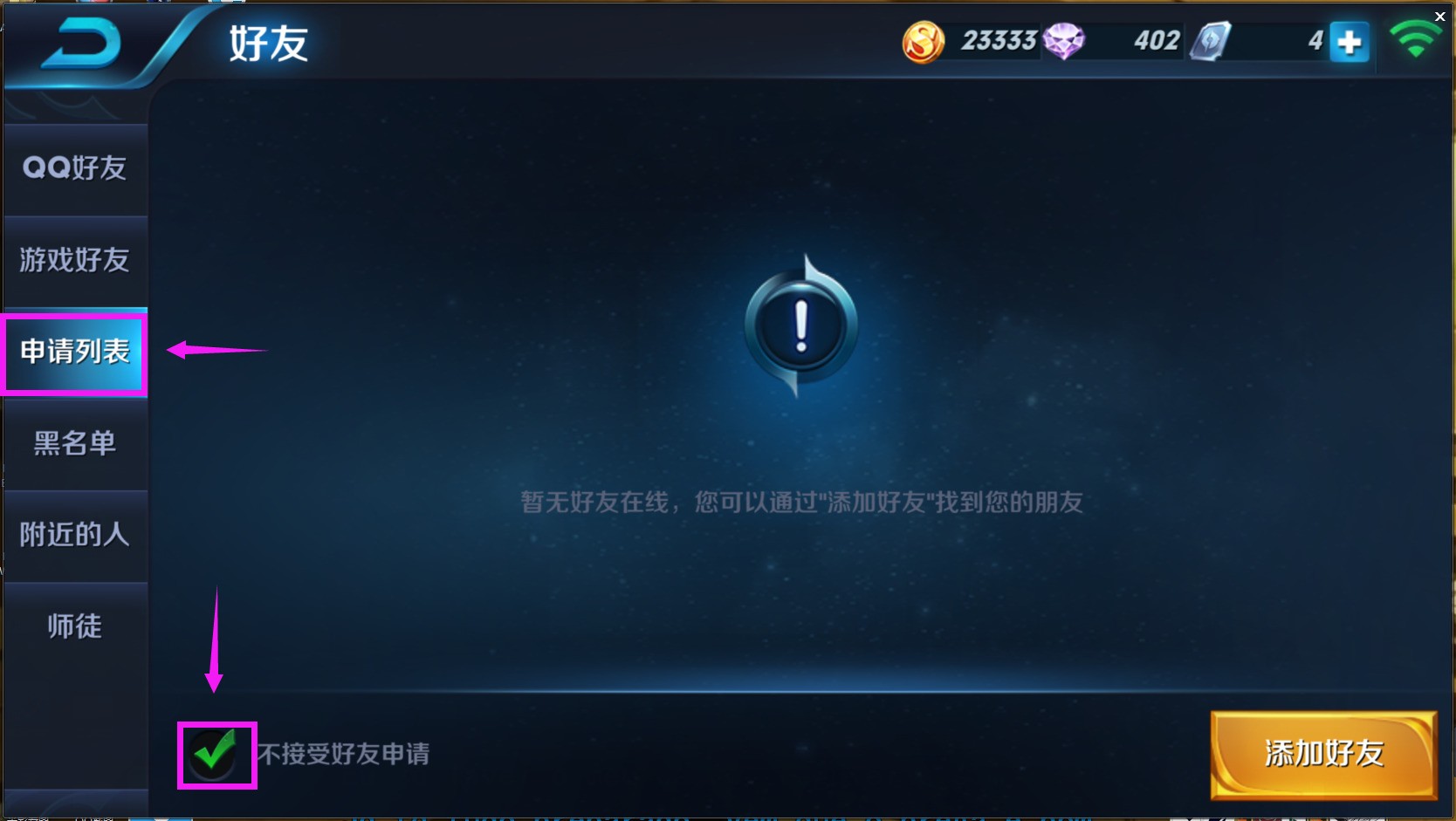Open the QQ好友 tab
The height and width of the screenshot is (821, 1456).
tap(75, 168)
